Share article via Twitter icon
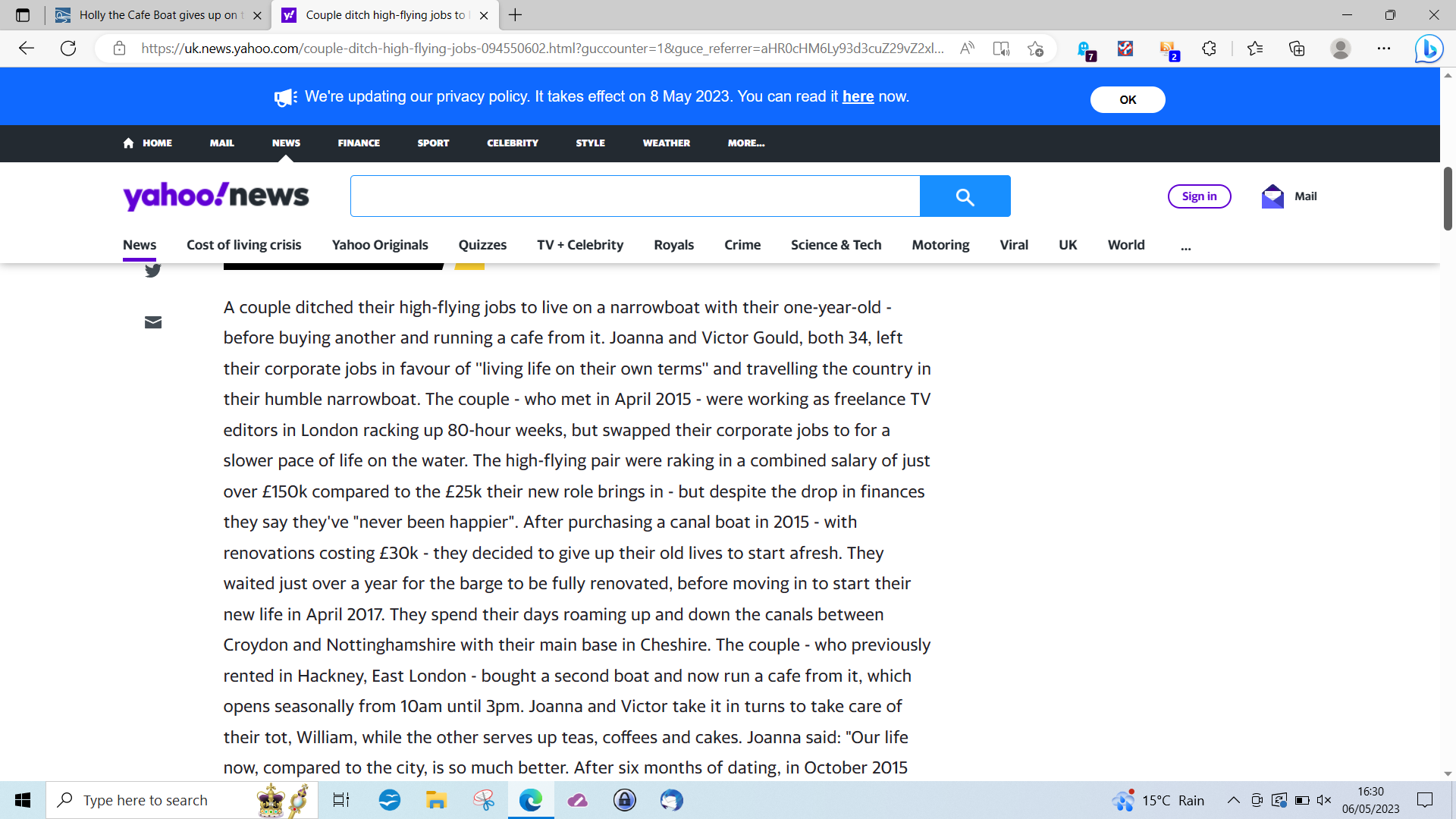1456x819 pixels. 152,270
